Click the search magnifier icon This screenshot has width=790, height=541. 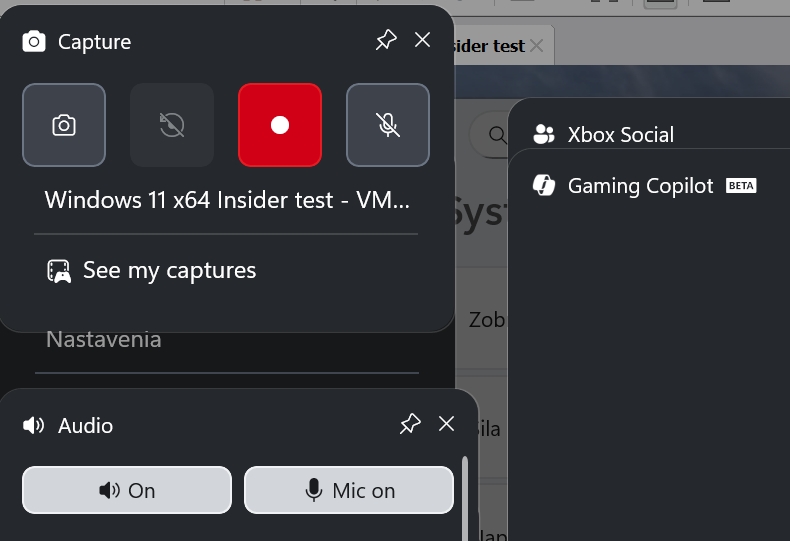pyautogui.click(x=496, y=134)
